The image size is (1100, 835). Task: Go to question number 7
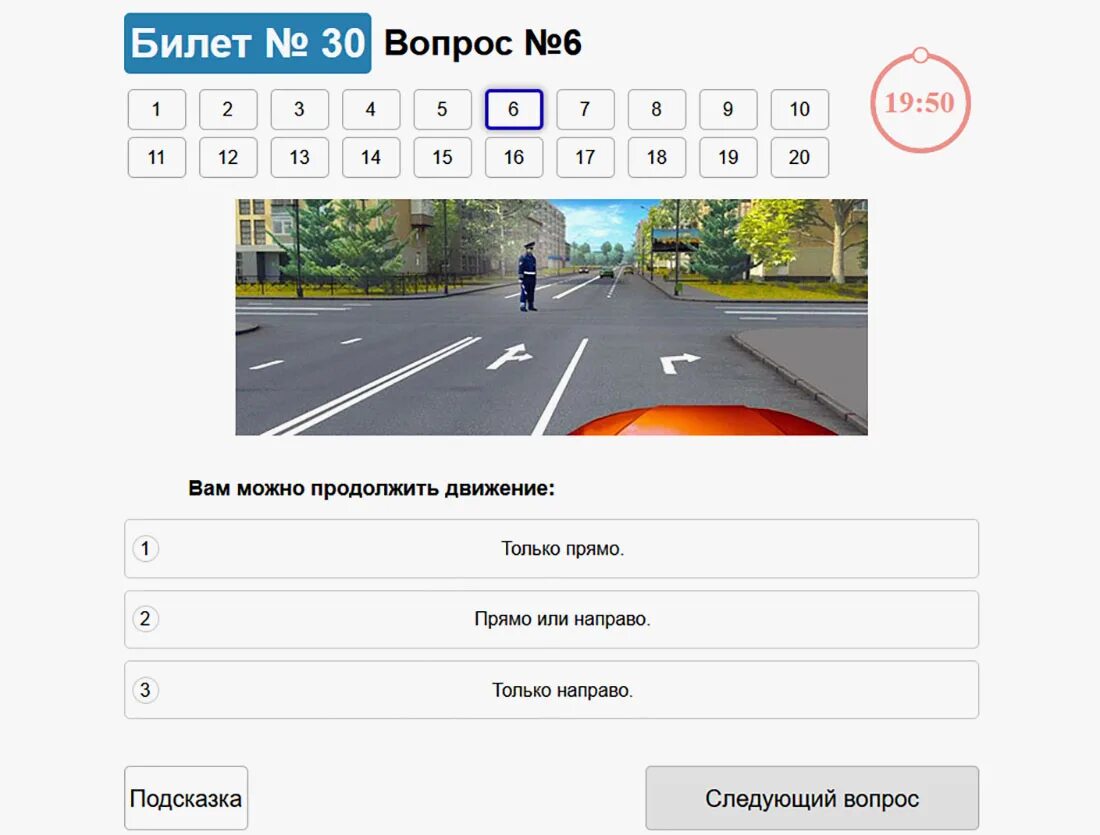[x=585, y=109]
